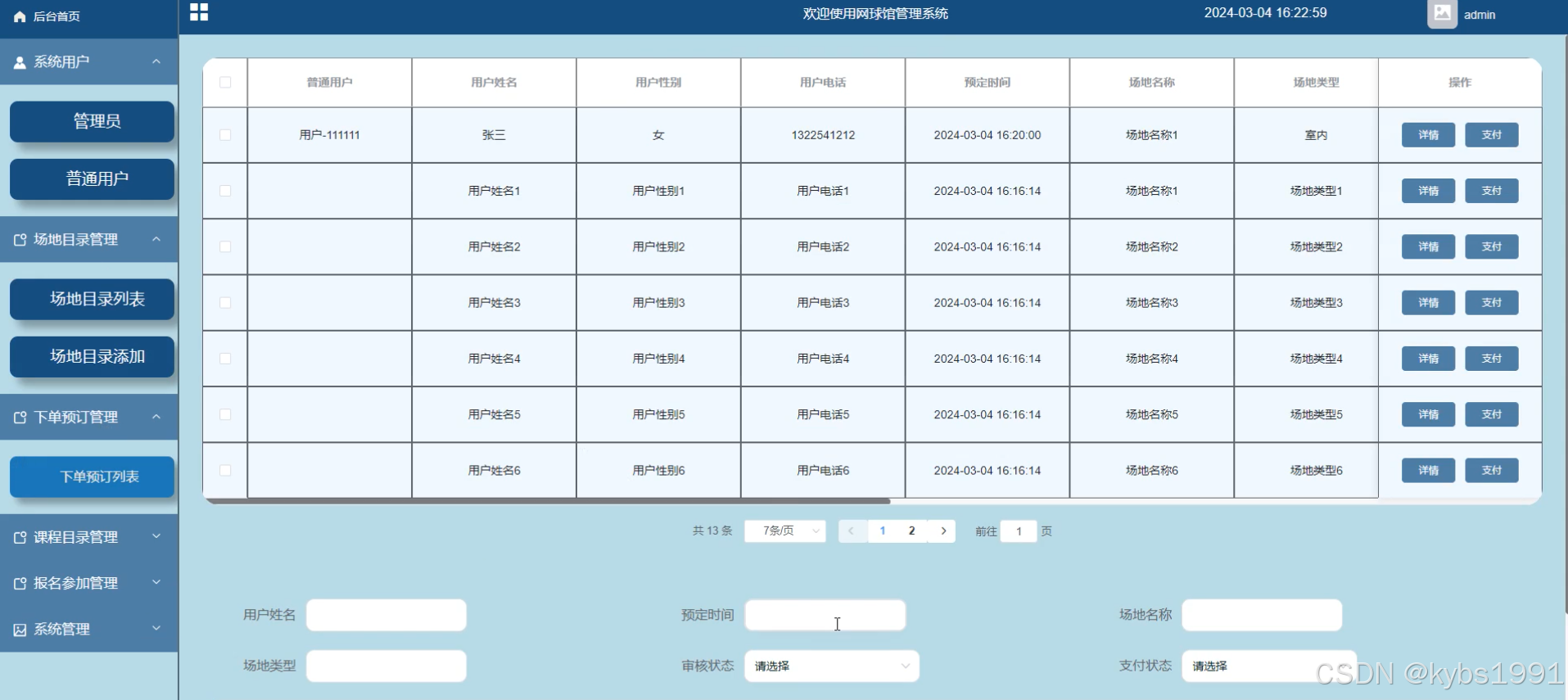
Task: Click the table horizontal scrollbar
Action: pyautogui.click(x=548, y=501)
